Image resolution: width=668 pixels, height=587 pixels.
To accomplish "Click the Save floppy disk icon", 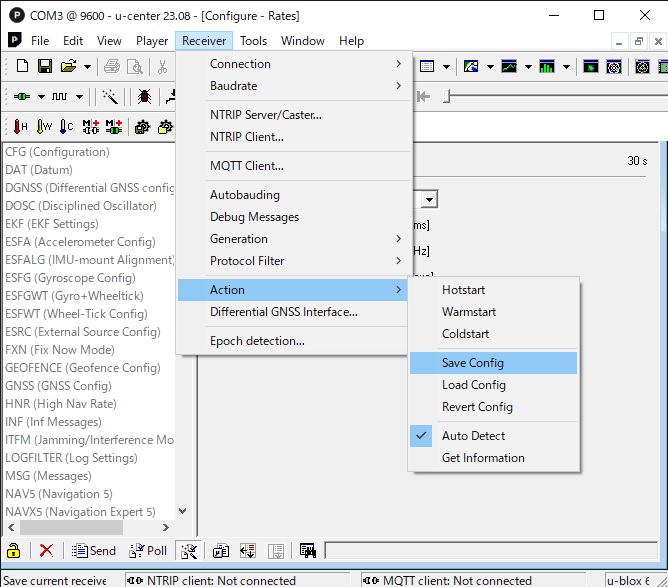I will point(45,66).
